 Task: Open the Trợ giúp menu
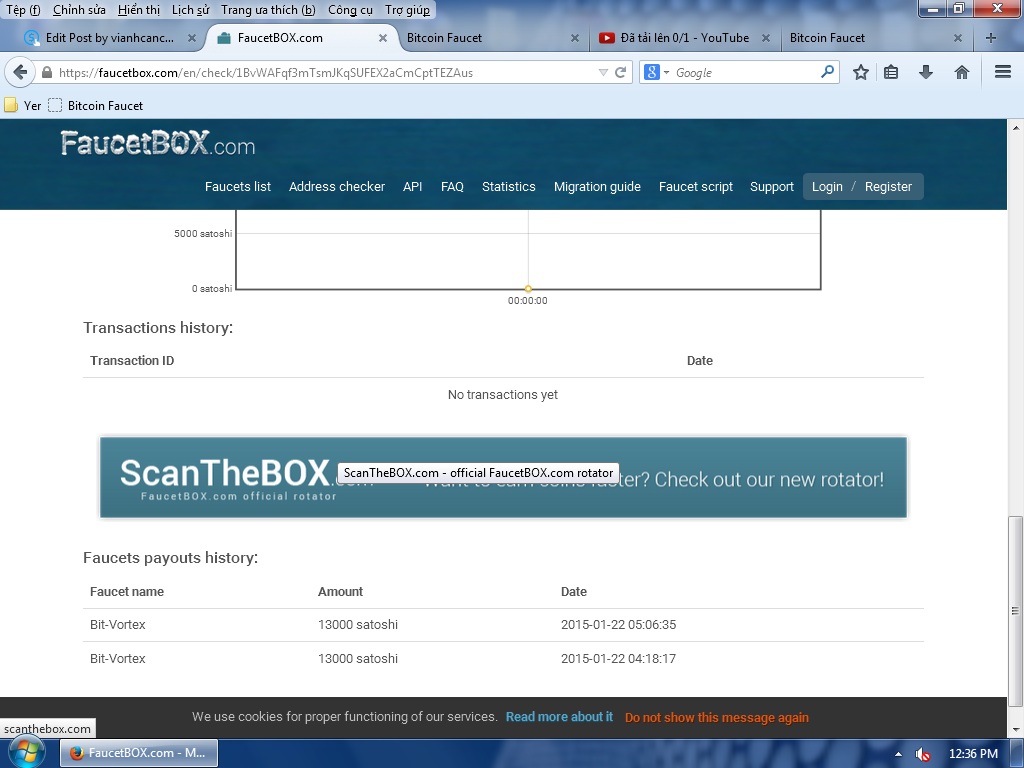pos(408,10)
